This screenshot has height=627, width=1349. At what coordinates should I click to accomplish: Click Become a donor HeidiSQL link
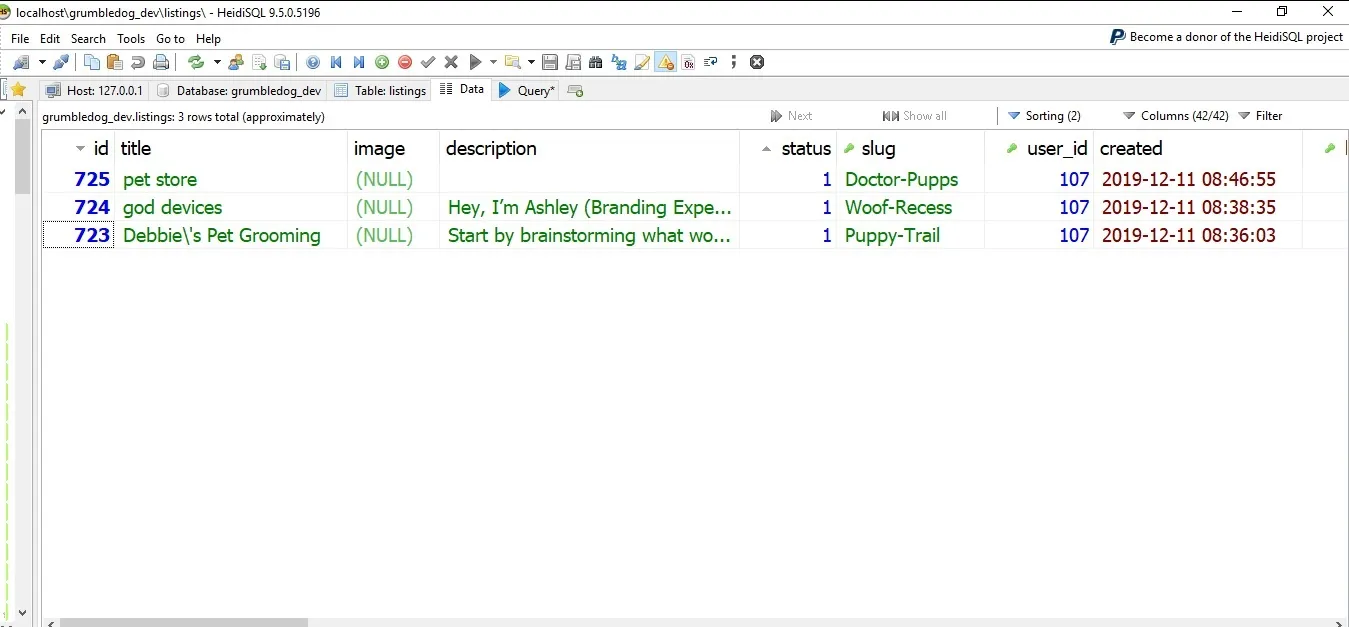coord(1226,37)
